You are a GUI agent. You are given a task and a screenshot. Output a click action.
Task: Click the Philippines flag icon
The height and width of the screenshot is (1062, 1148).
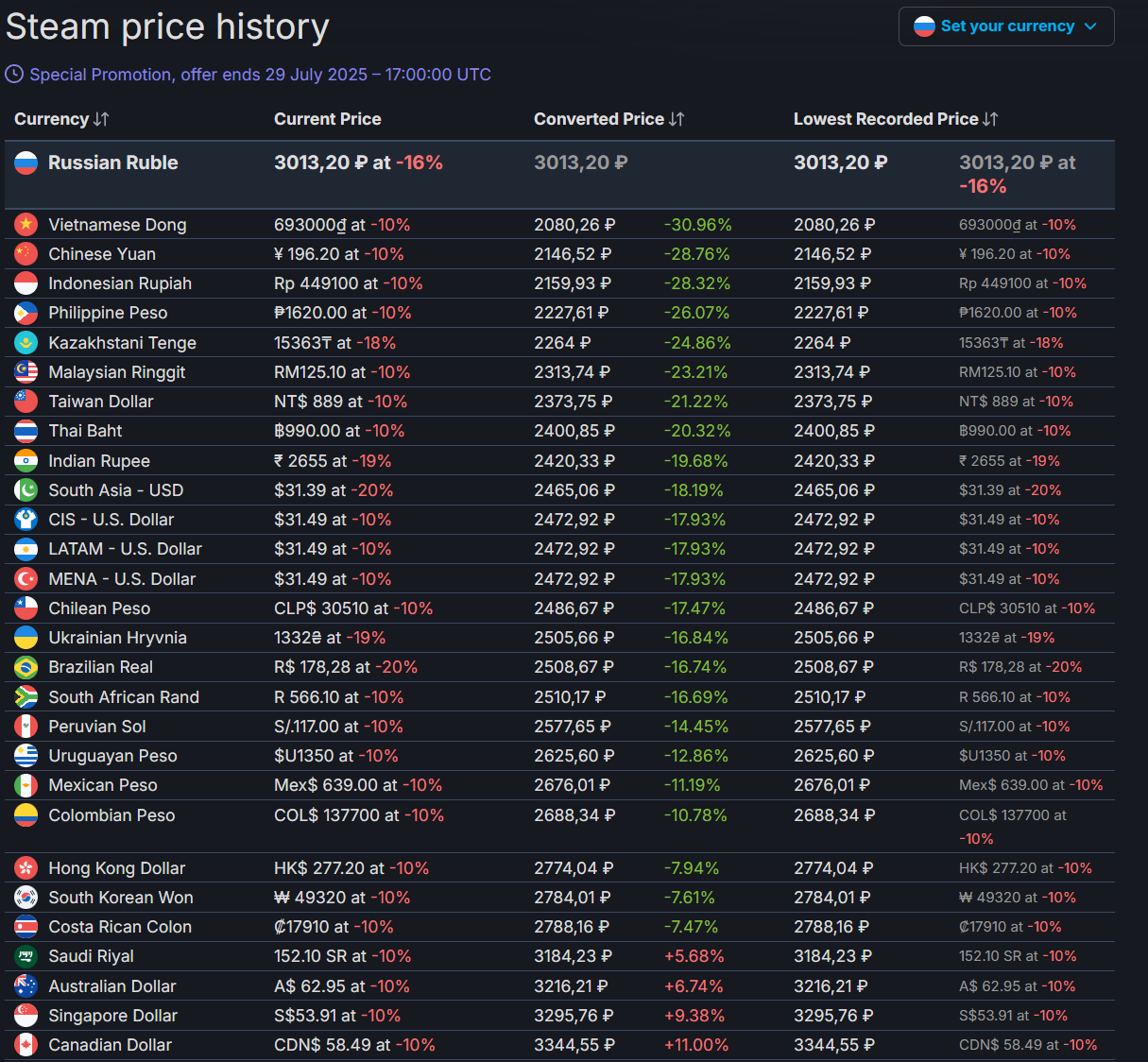tap(26, 313)
